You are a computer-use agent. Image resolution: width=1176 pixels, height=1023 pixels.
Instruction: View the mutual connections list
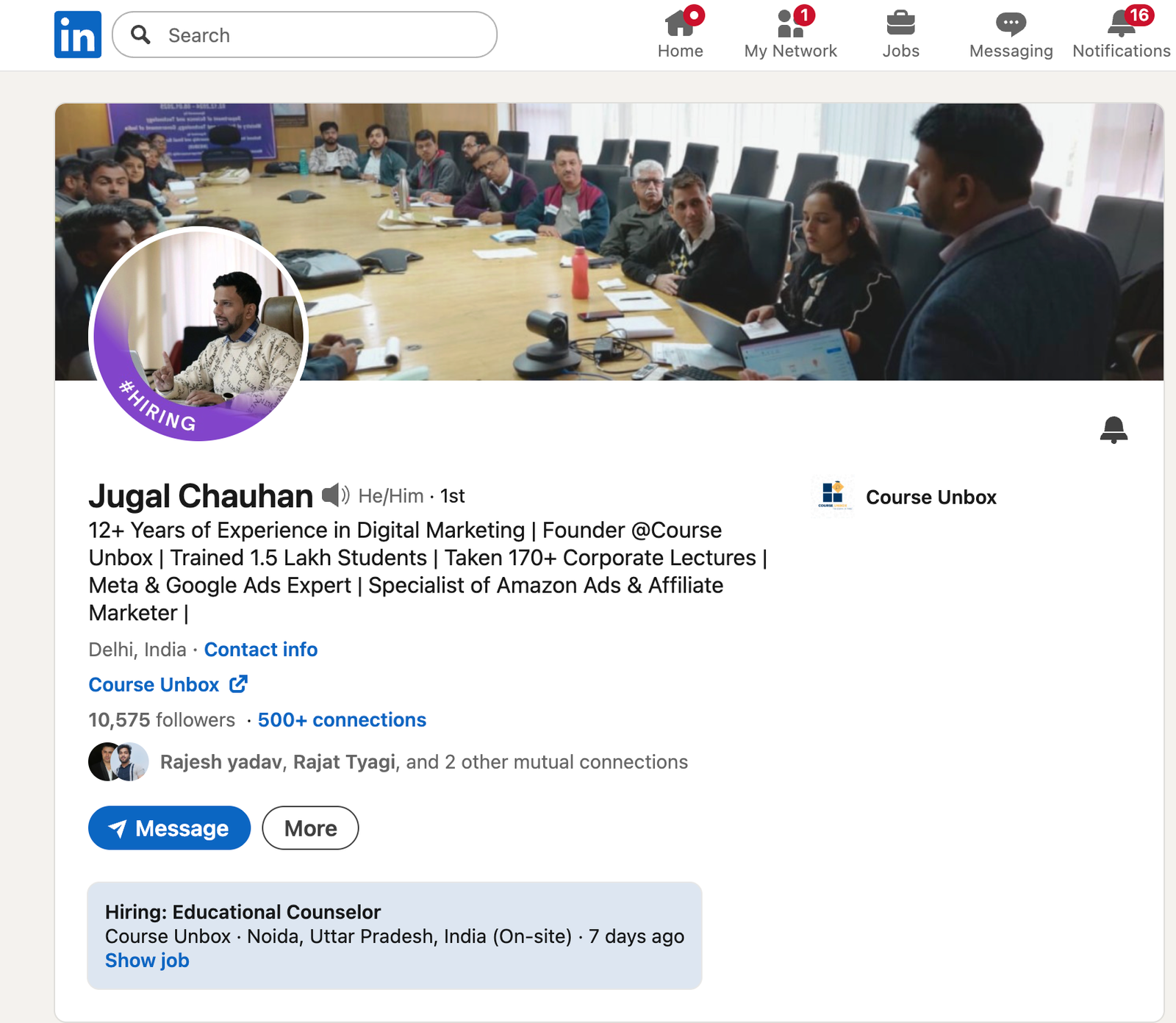pos(423,762)
